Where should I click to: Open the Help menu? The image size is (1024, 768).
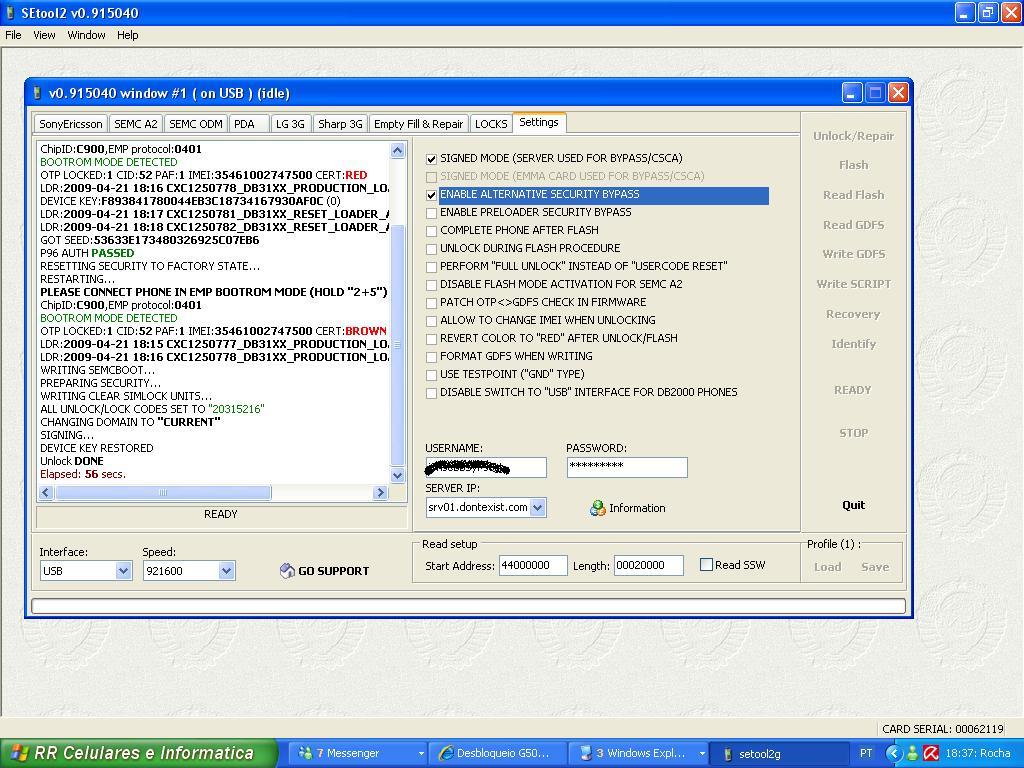127,35
